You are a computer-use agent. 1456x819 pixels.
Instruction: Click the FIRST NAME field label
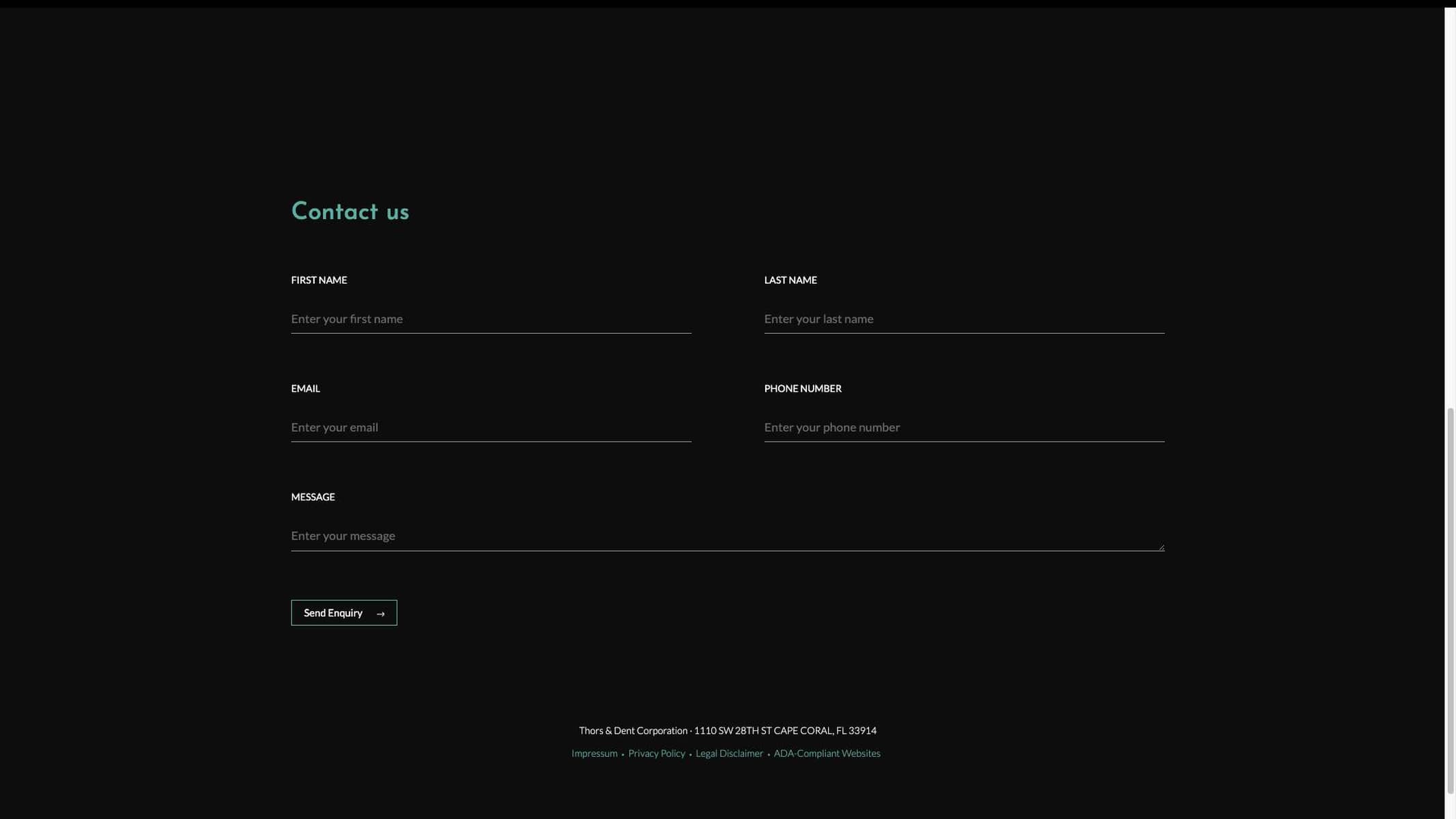(319, 280)
